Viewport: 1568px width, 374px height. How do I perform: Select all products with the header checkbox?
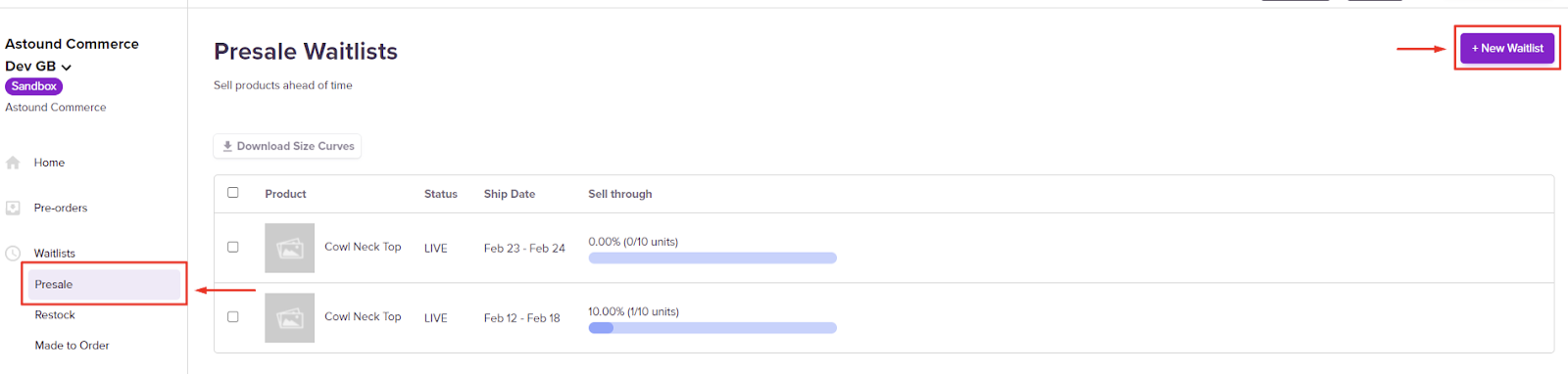tap(233, 193)
